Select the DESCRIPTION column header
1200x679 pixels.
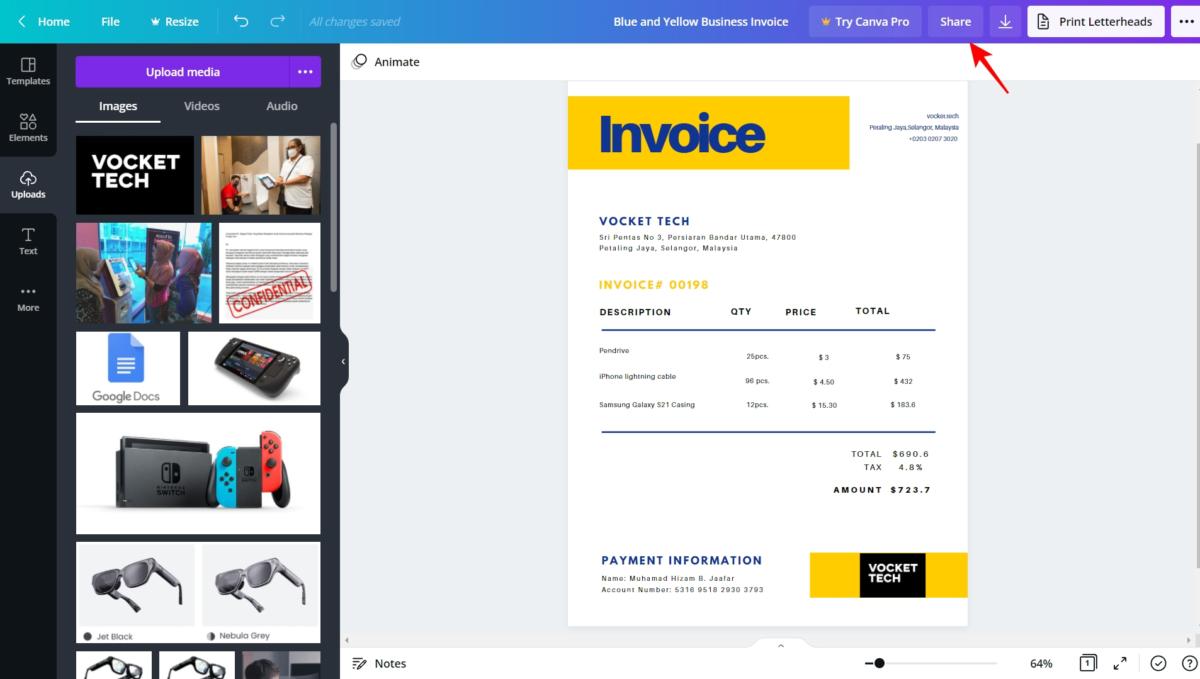click(x=635, y=312)
